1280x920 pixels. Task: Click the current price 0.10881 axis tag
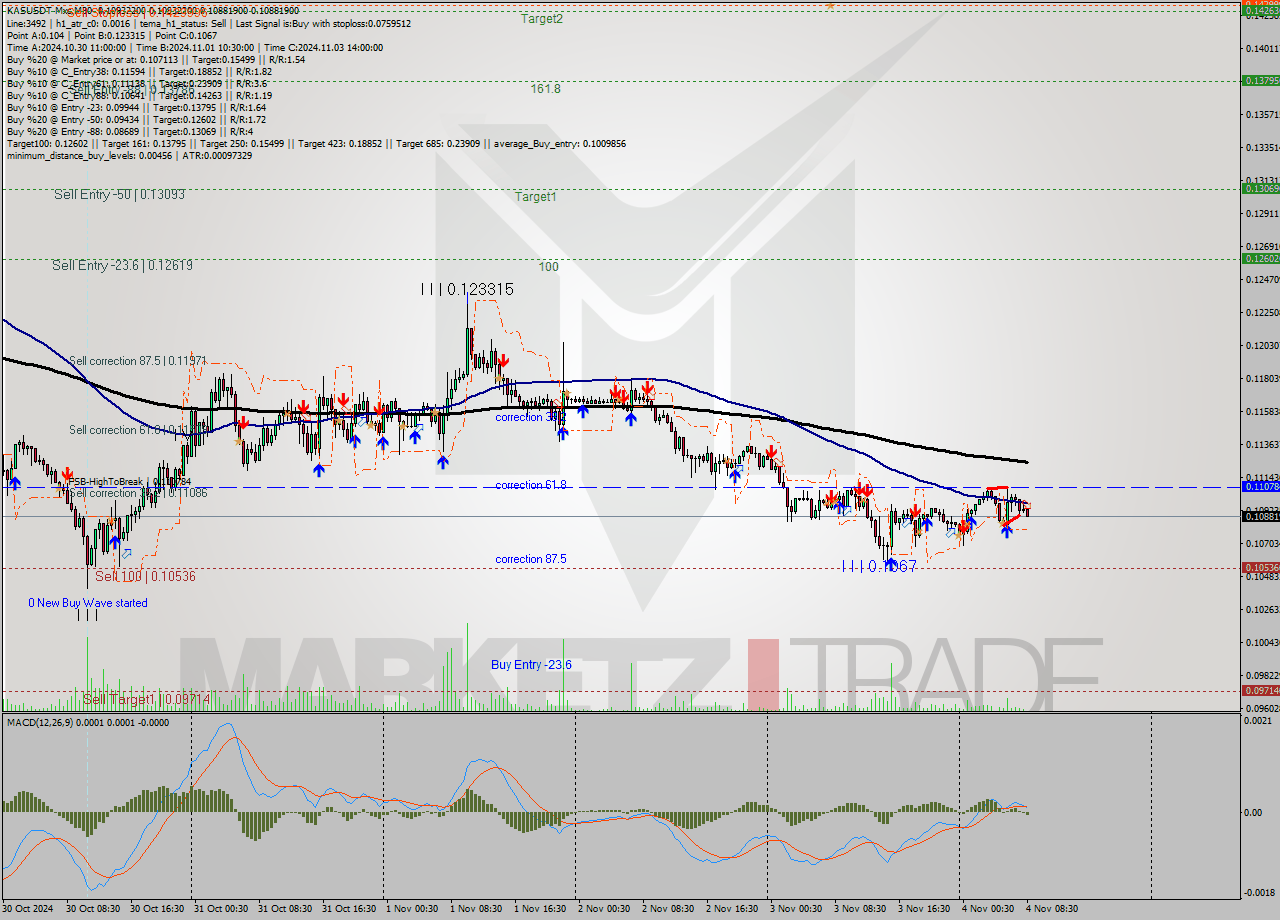click(1260, 516)
